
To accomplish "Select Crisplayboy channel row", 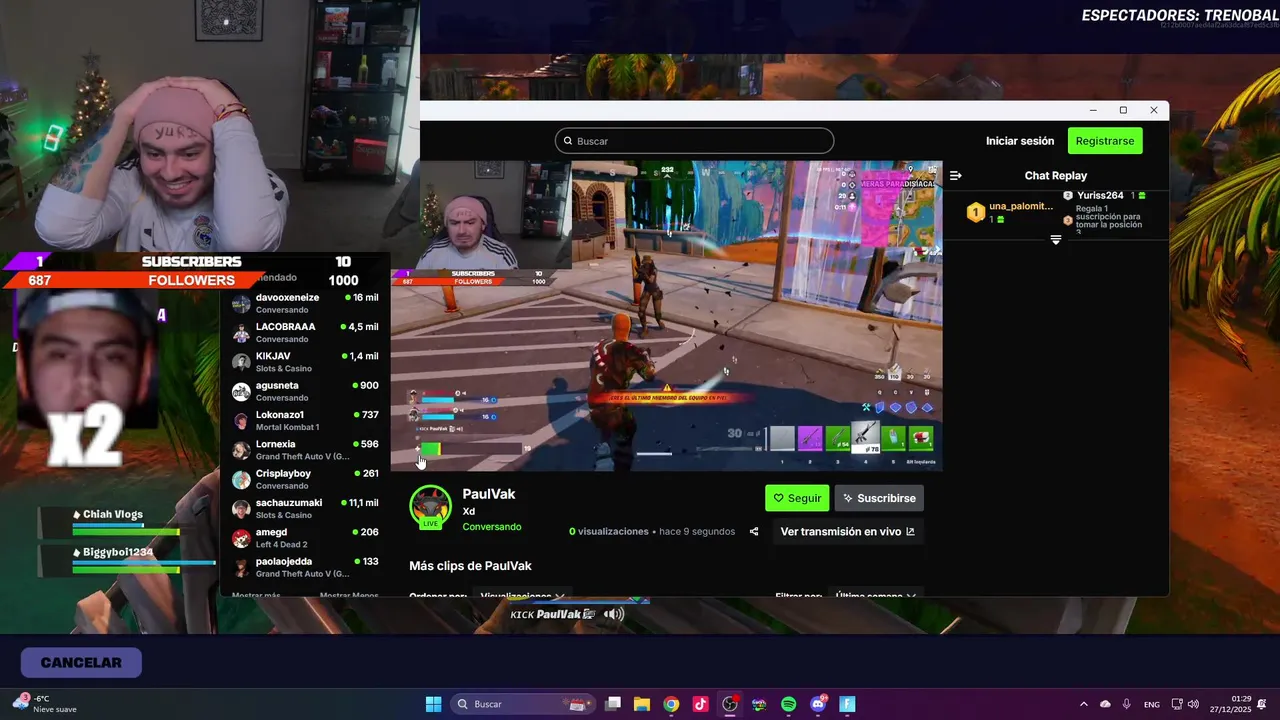I will click(304, 480).
